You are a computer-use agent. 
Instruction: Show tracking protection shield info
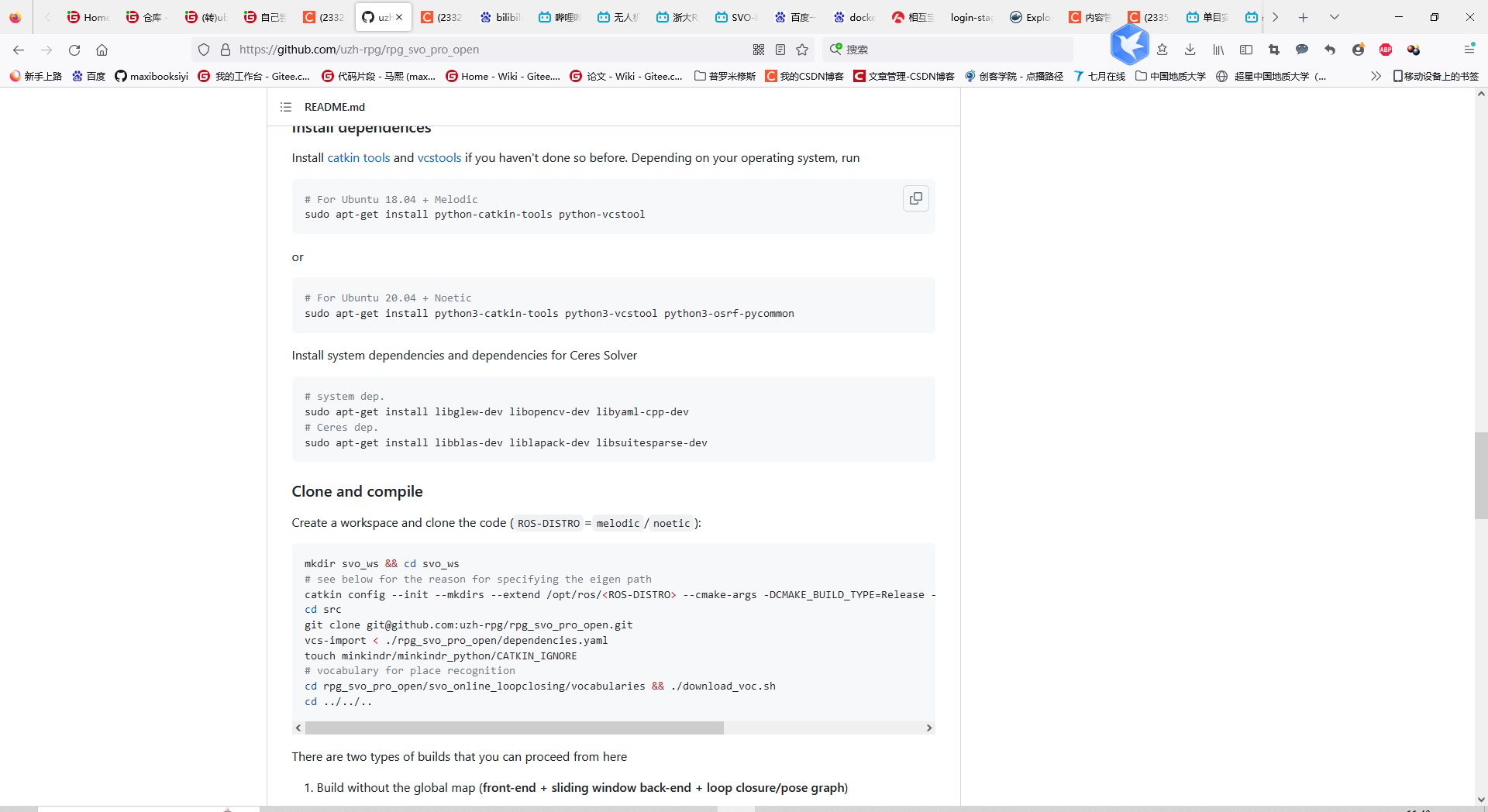[x=204, y=50]
